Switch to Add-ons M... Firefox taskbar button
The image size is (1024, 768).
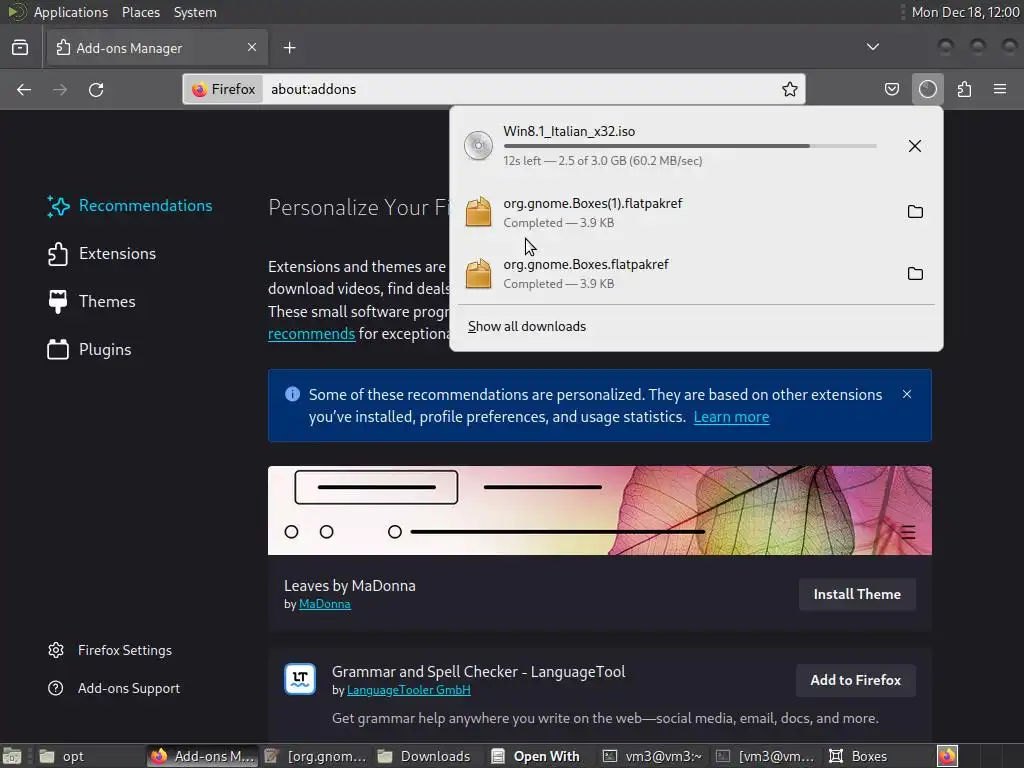pyautogui.click(x=202, y=756)
